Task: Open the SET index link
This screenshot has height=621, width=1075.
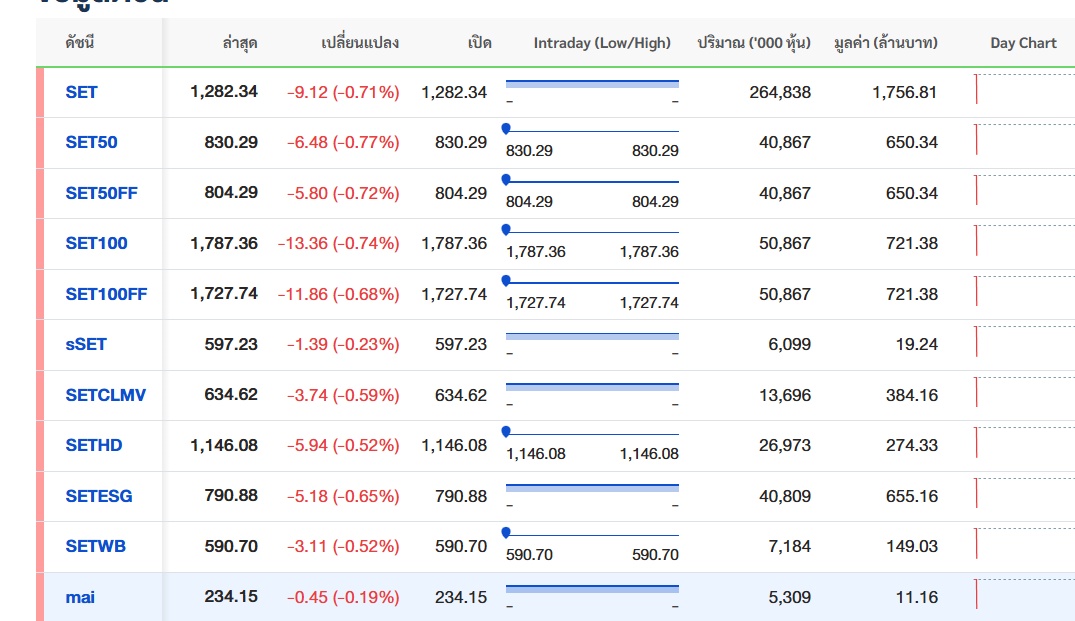Action: point(82,92)
